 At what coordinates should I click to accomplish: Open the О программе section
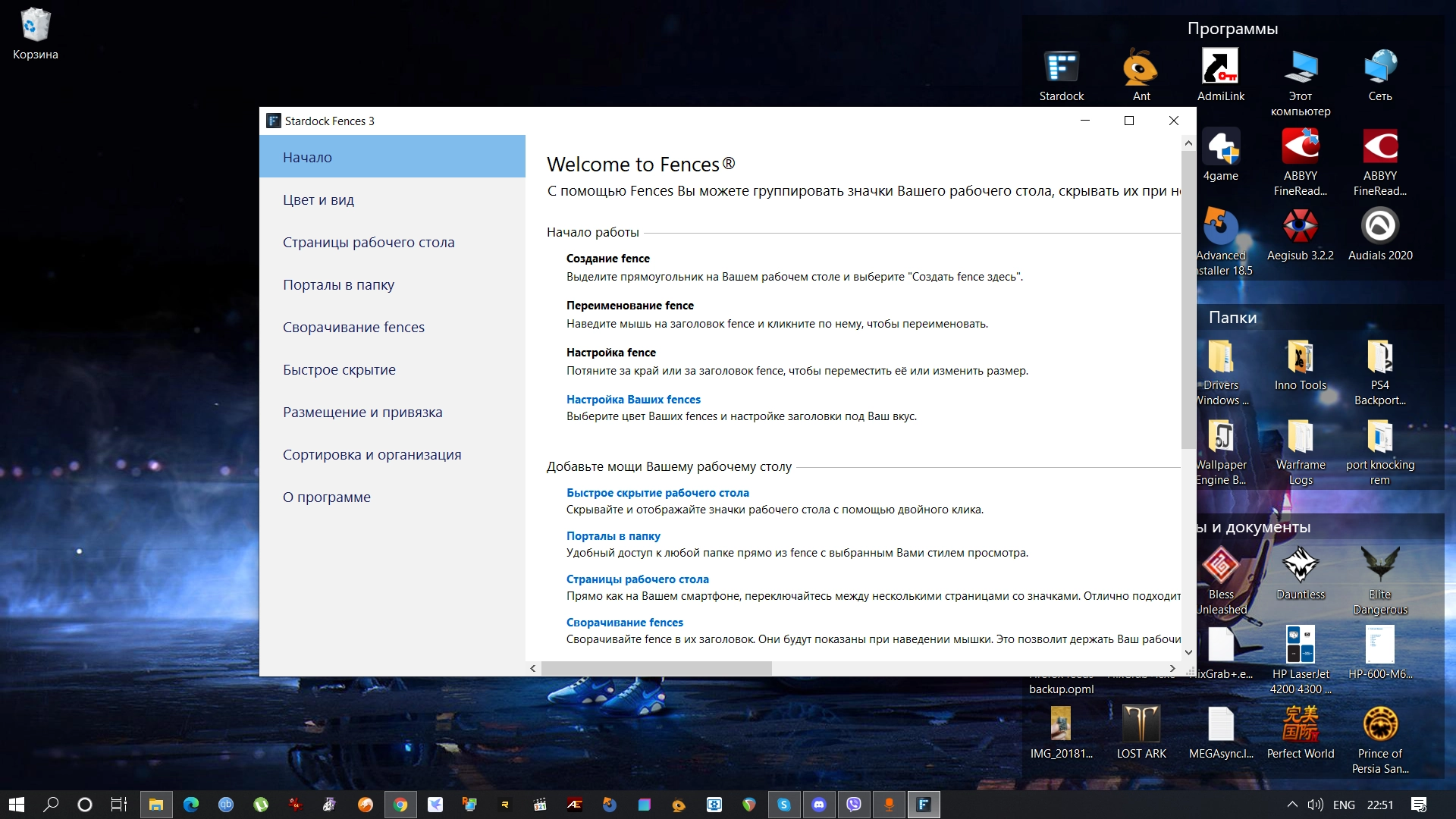pyautogui.click(x=392, y=497)
